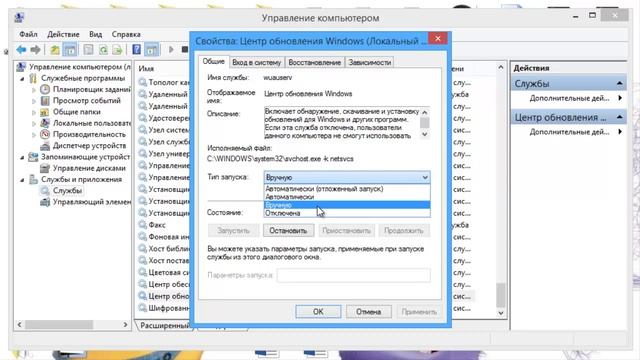Choose Автоматически (отложенный запуск) option
640x360 pixels.
[347, 189]
